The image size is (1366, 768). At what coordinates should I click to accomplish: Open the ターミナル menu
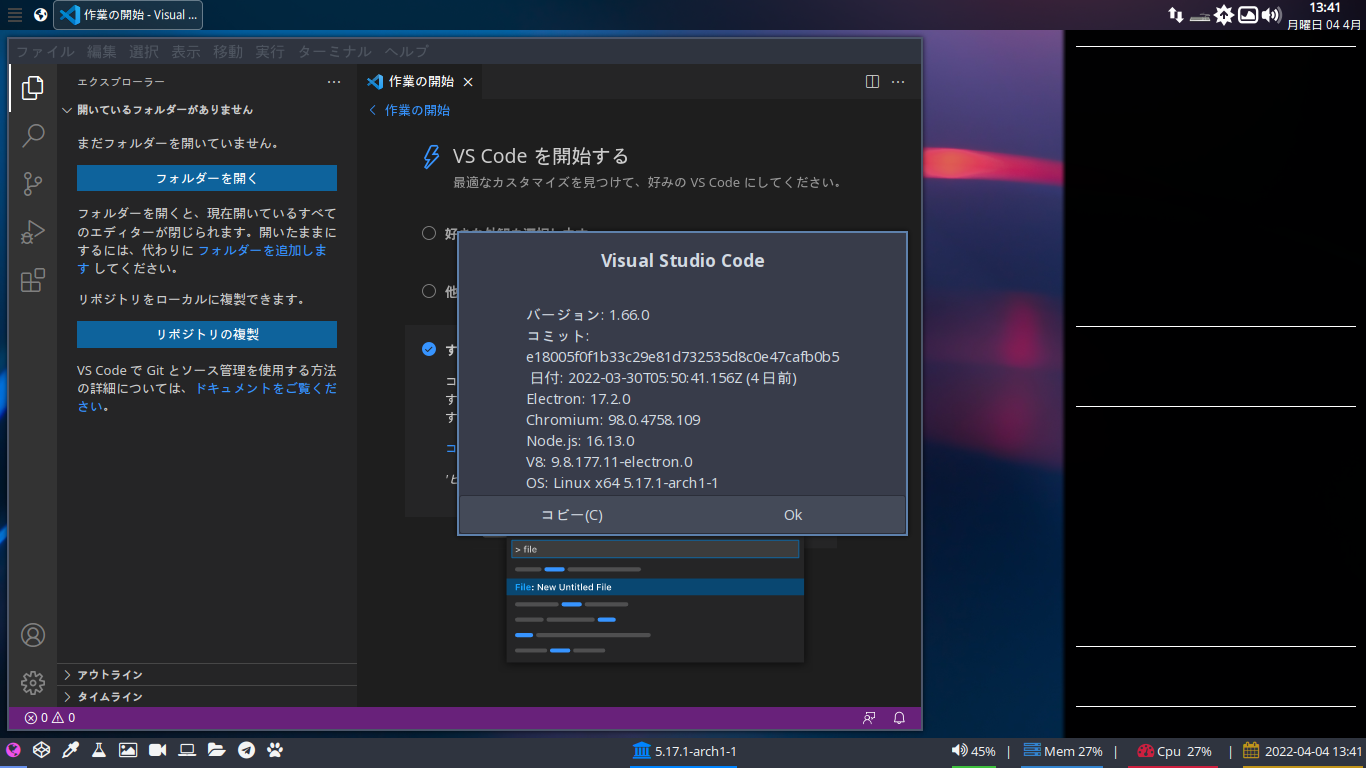[335, 52]
